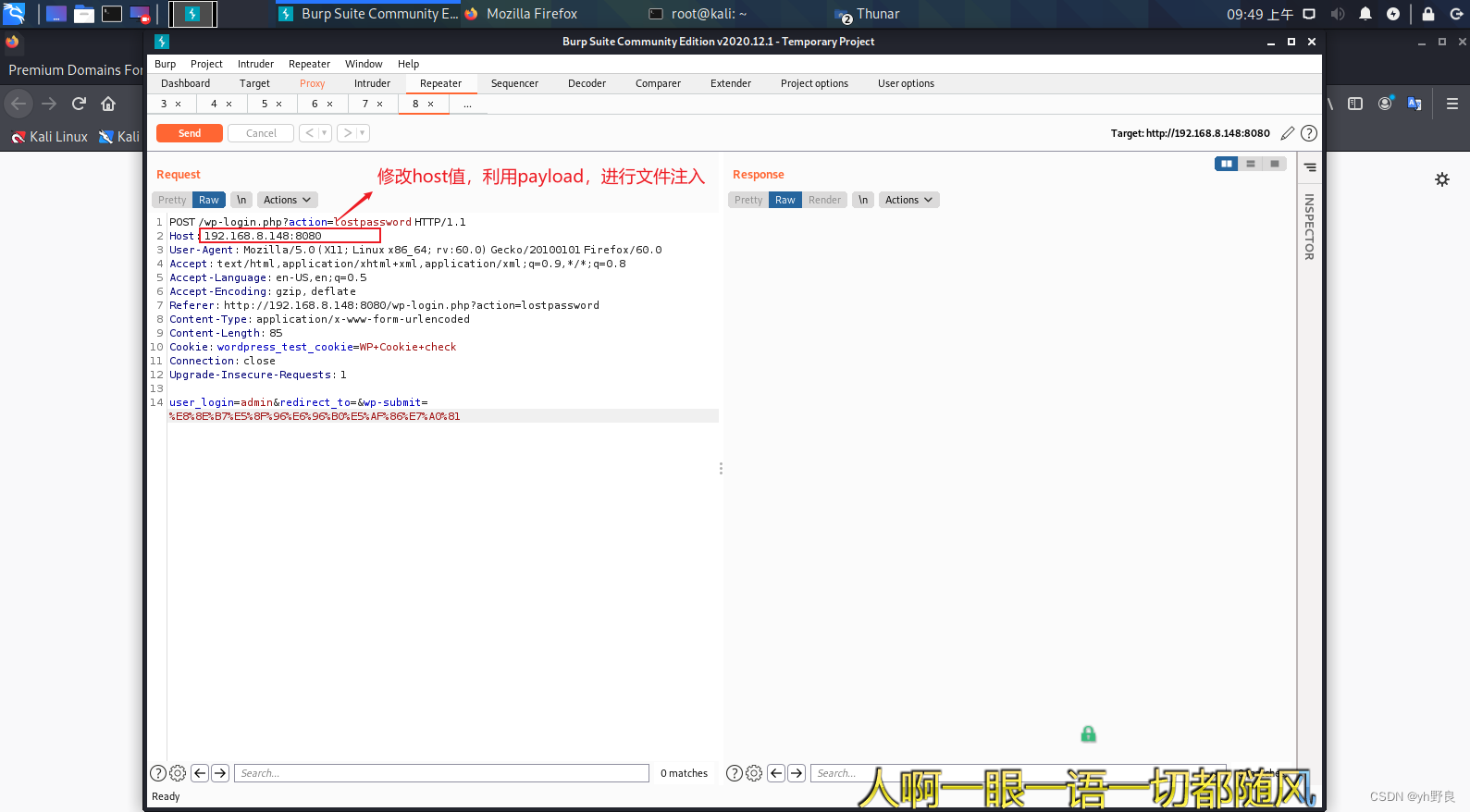Select Pretty view in Response panel
This screenshot has width=1470, height=812.
tap(748, 200)
